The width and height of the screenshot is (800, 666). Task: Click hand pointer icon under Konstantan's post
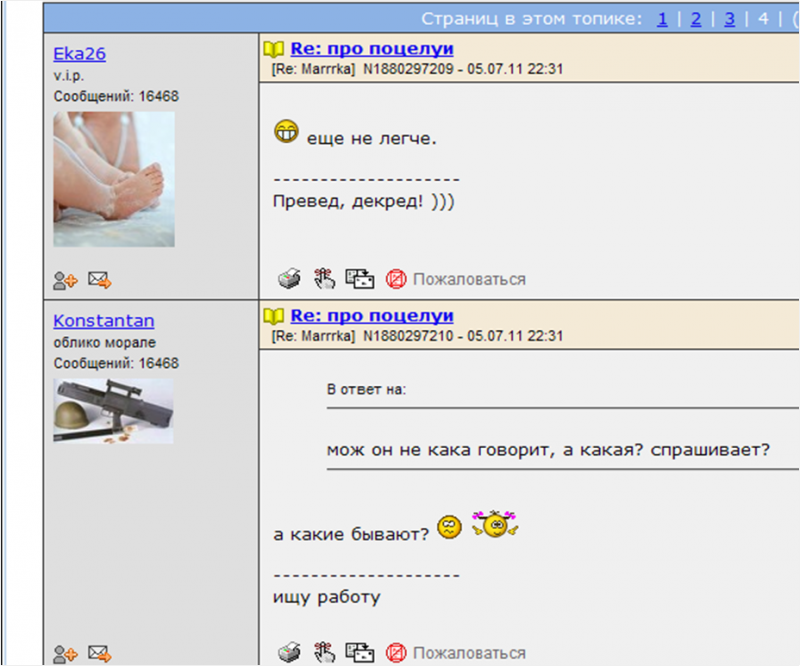pos(323,653)
